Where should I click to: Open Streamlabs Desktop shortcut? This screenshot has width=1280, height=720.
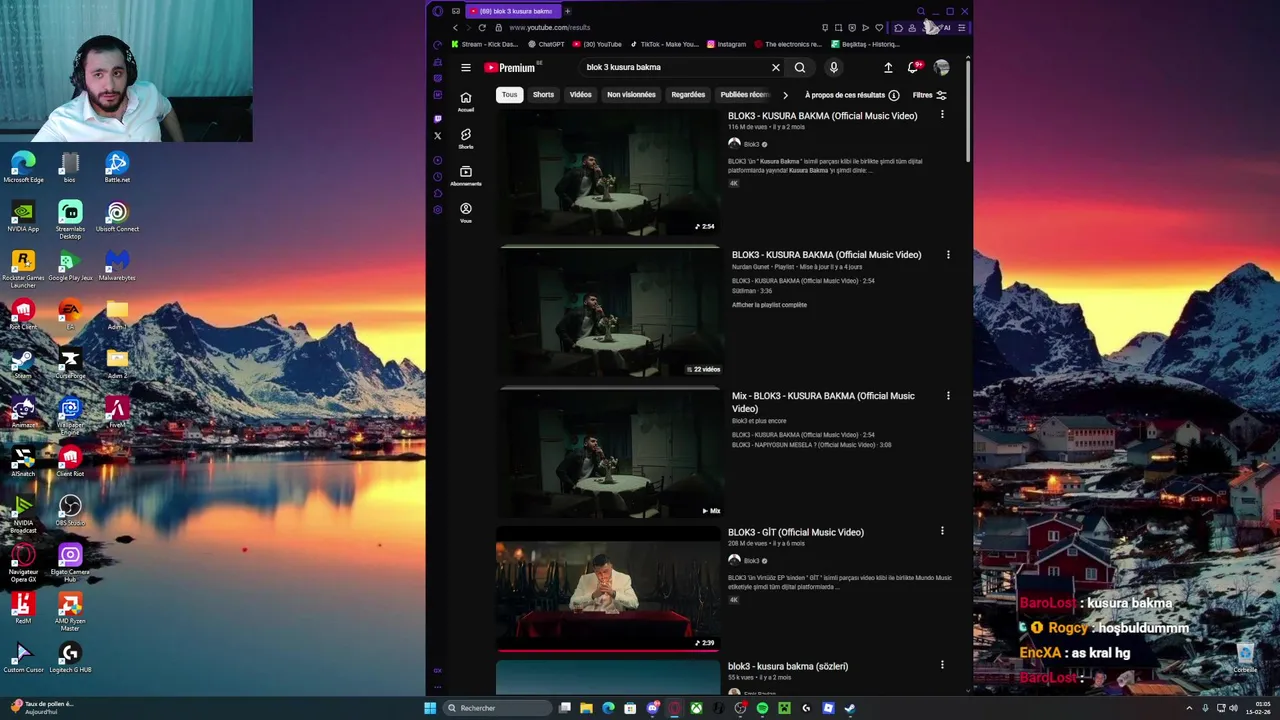(x=70, y=220)
